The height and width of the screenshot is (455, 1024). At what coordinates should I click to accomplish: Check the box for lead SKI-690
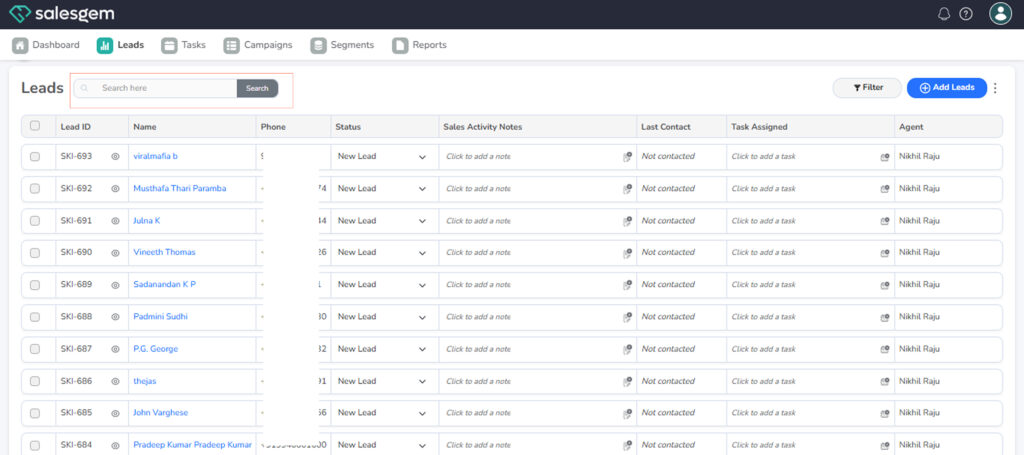coord(35,253)
